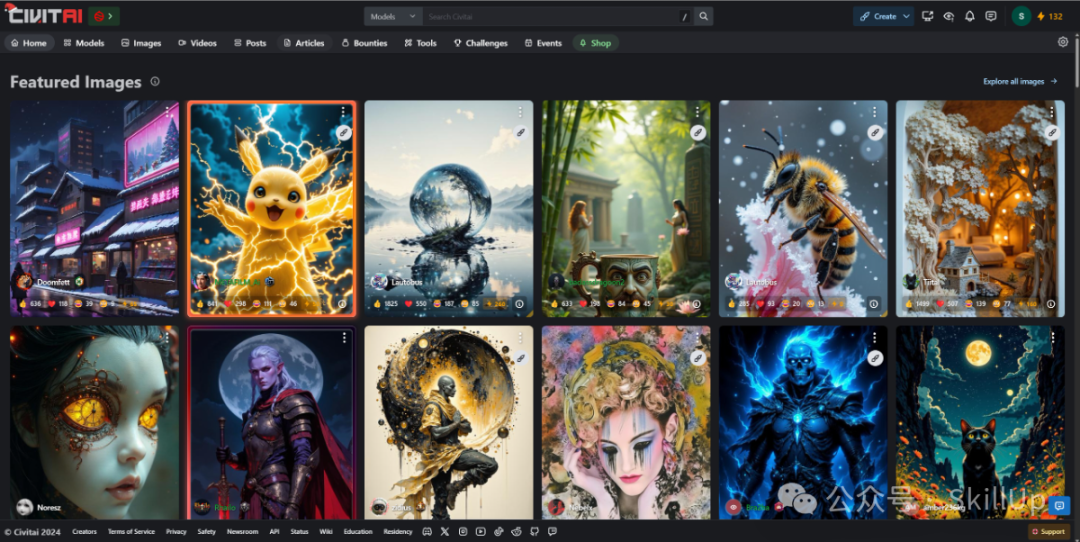Open the YouTube icon in footer

pos(480,532)
